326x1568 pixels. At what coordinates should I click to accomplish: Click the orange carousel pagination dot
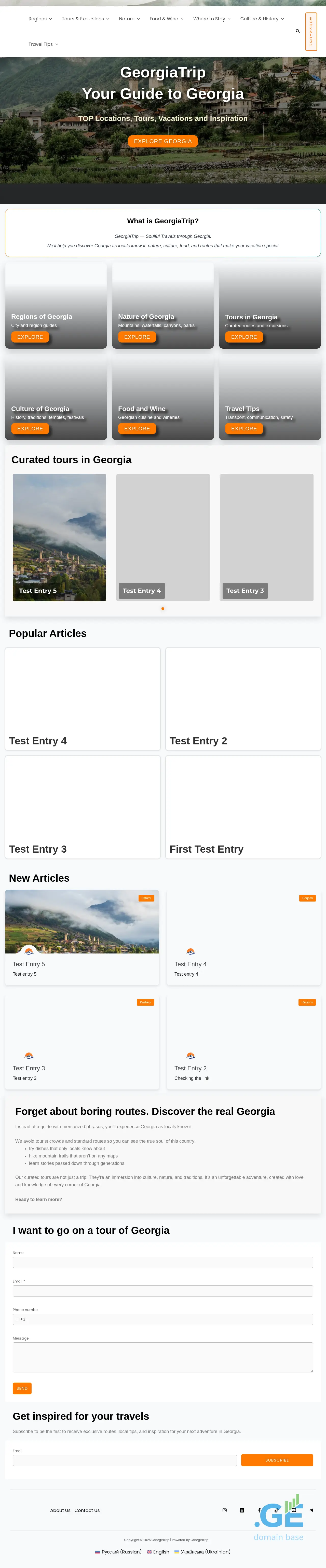(x=162, y=609)
